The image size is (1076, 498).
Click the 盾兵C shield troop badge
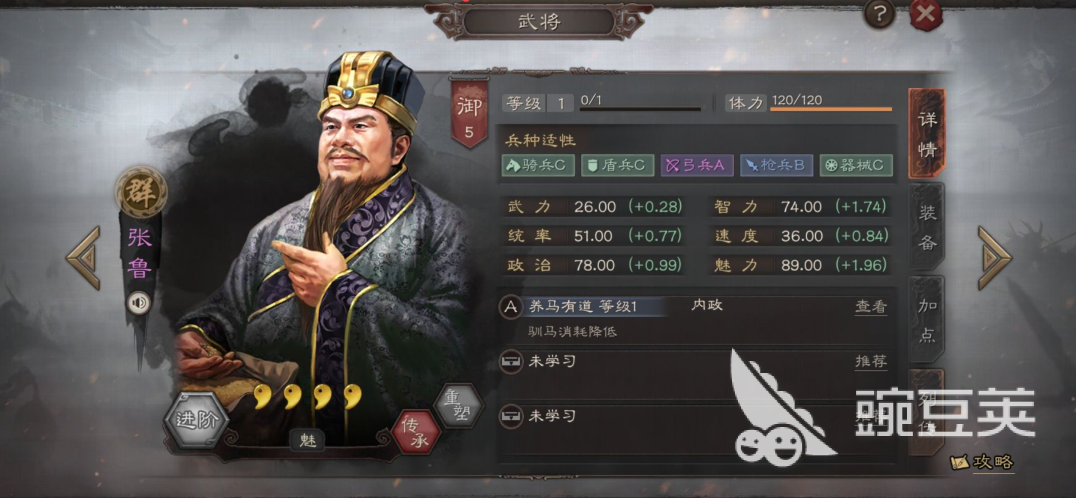(x=618, y=165)
